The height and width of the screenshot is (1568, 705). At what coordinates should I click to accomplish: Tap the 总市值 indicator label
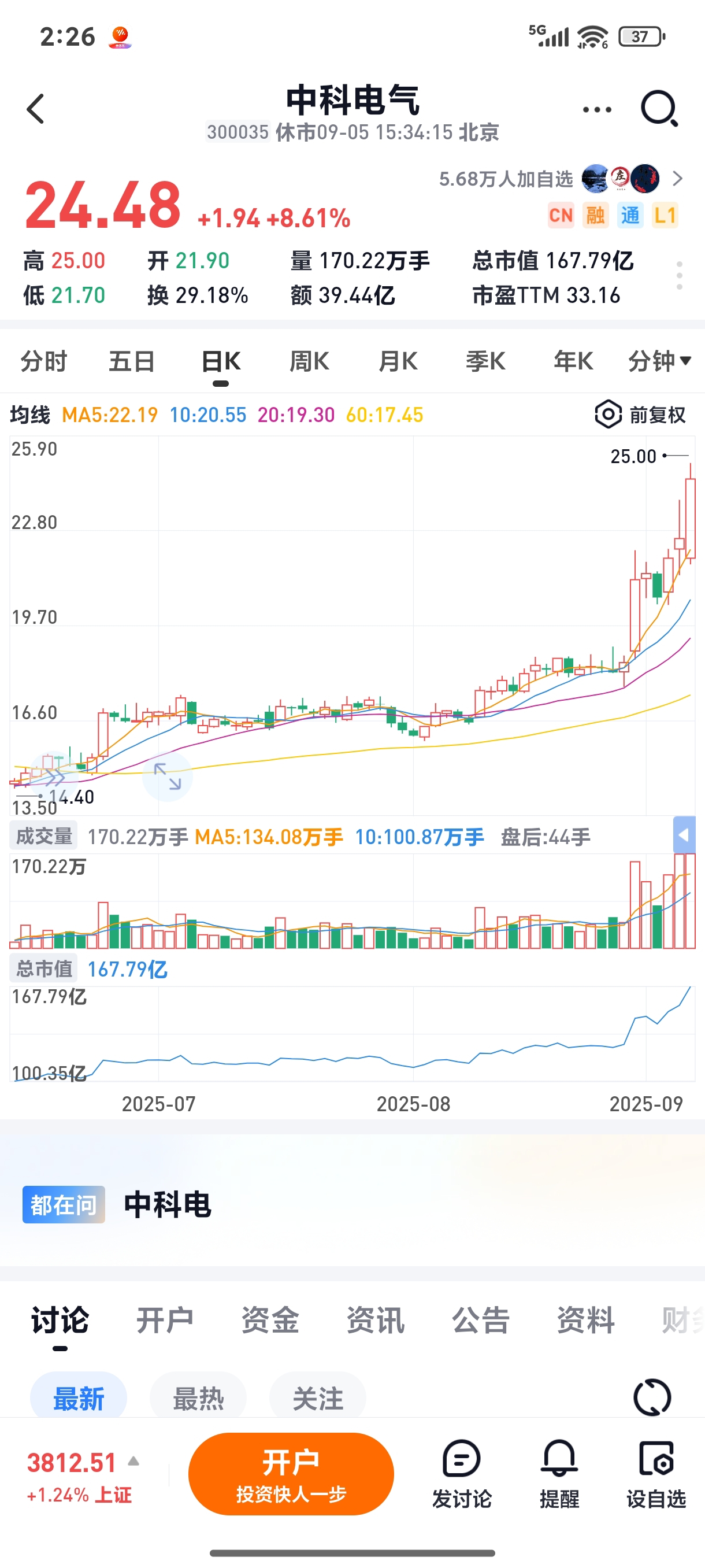[x=44, y=968]
